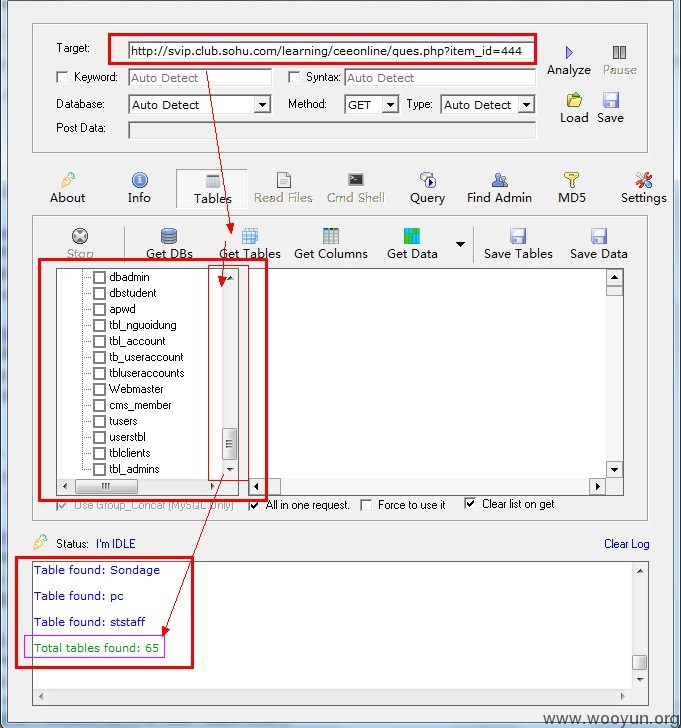681x728 pixels.
Task: Click the Clear Log link
Action: 626,544
